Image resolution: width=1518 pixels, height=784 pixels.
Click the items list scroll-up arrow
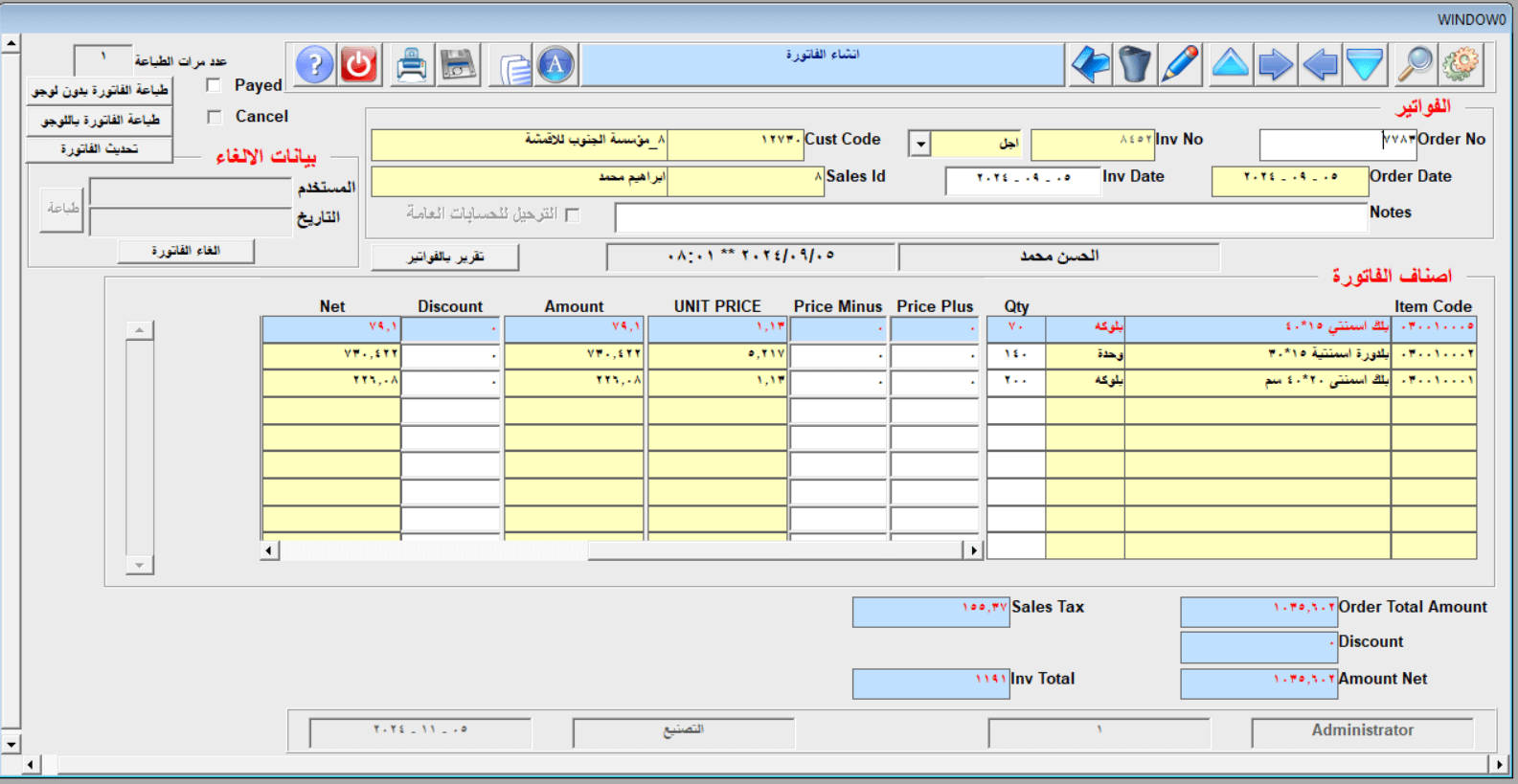pyautogui.click(x=140, y=330)
